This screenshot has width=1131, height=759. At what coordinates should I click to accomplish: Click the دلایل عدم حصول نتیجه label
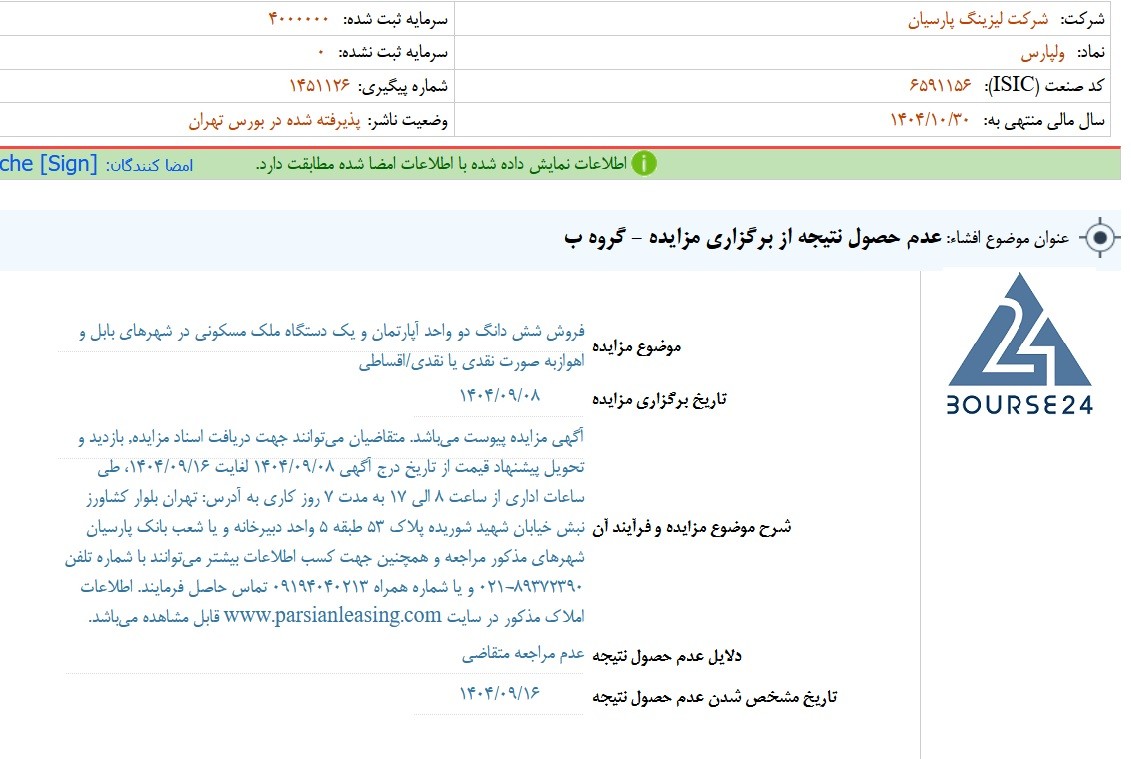(x=666, y=656)
